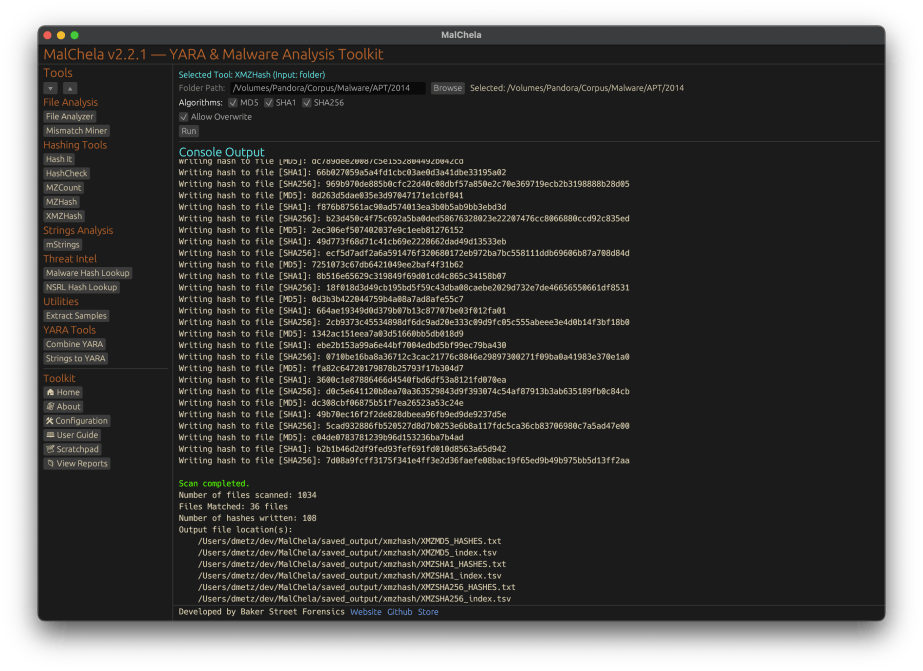Open the Hash It tool
The height and width of the screenshot is (671, 923).
pos(59,159)
